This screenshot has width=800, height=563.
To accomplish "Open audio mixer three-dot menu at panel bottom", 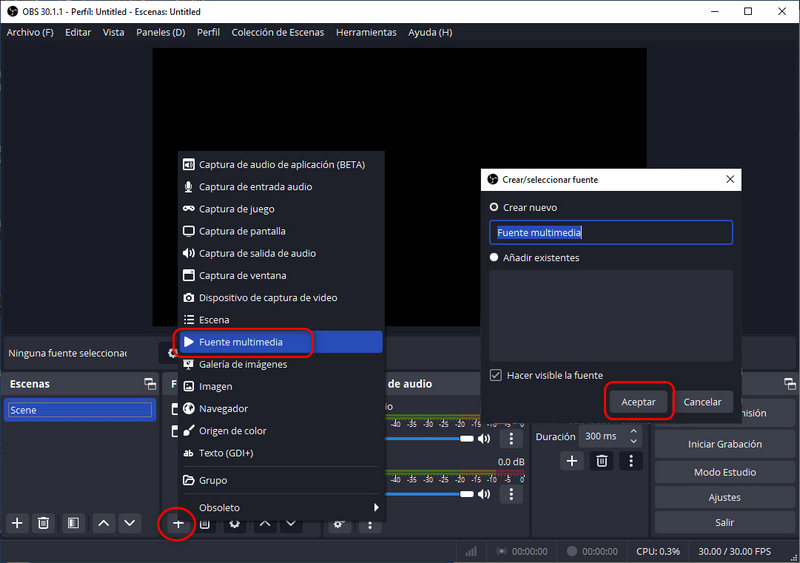I will [370, 524].
